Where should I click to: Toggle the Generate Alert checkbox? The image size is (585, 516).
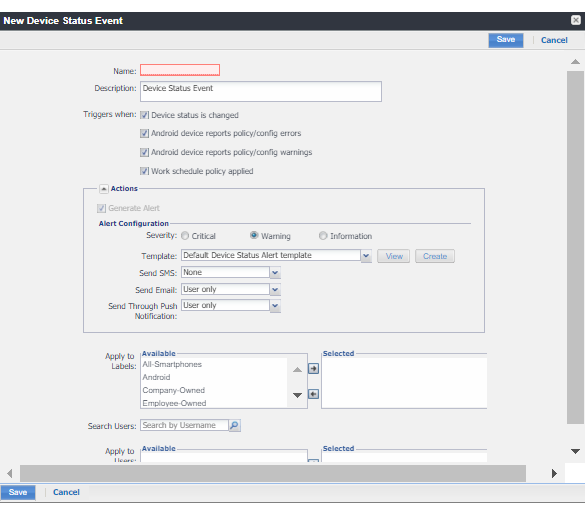pyautogui.click(x=101, y=208)
